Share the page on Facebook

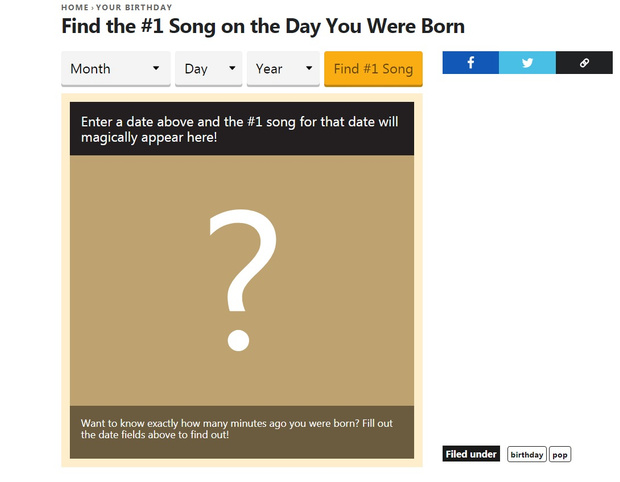tap(471, 62)
